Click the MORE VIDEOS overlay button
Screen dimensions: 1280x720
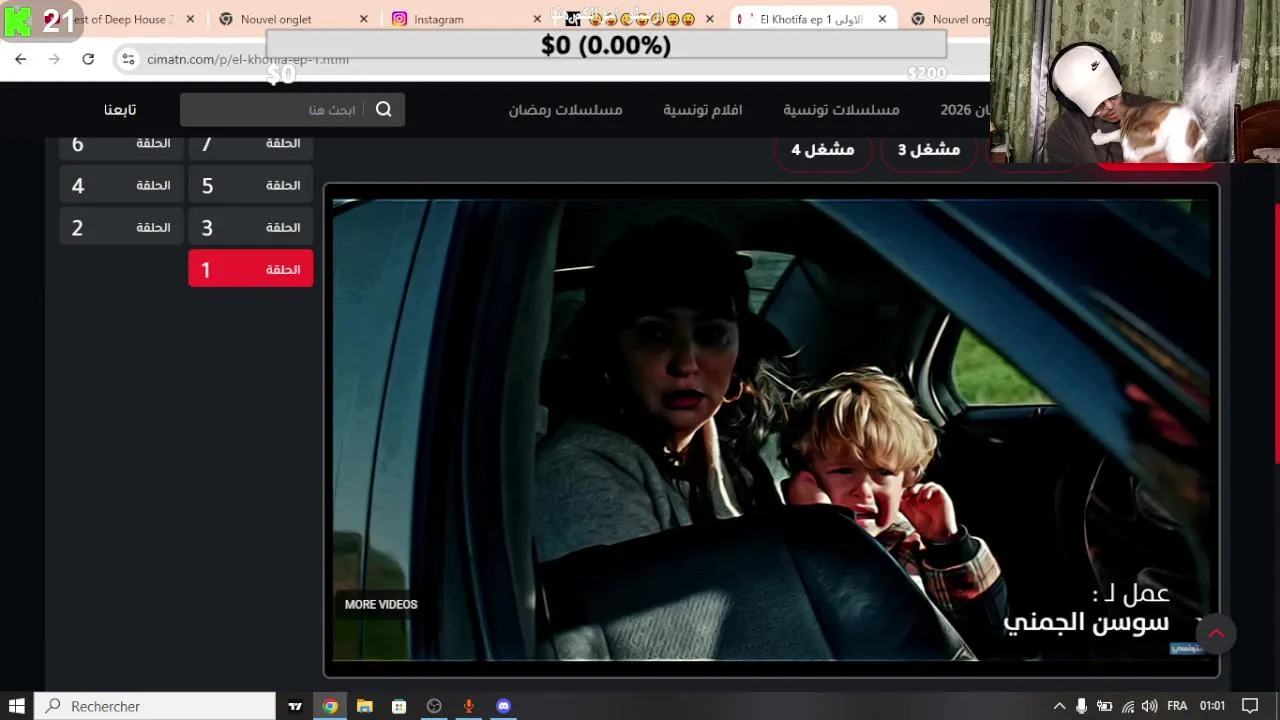381,604
